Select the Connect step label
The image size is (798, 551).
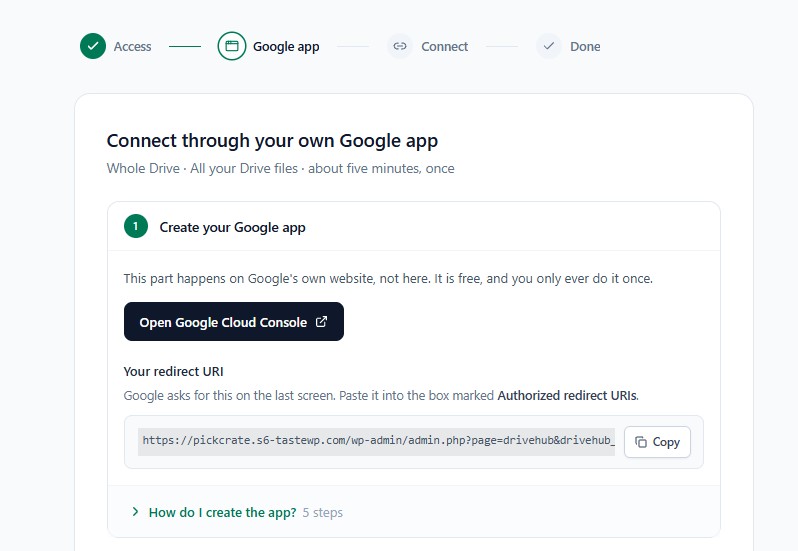point(444,47)
